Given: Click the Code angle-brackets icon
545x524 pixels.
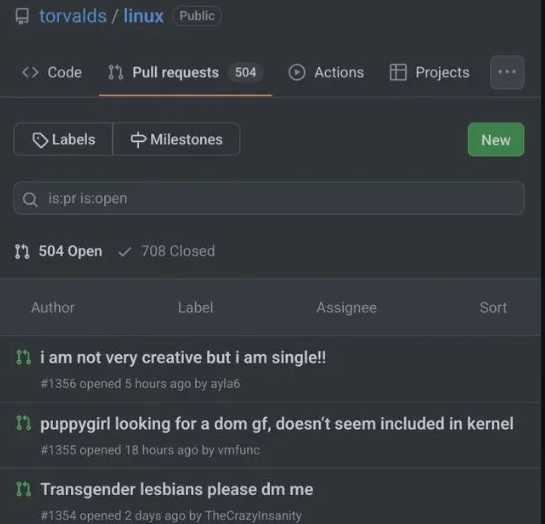Looking at the screenshot, I should pyautogui.click(x=30, y=72).
